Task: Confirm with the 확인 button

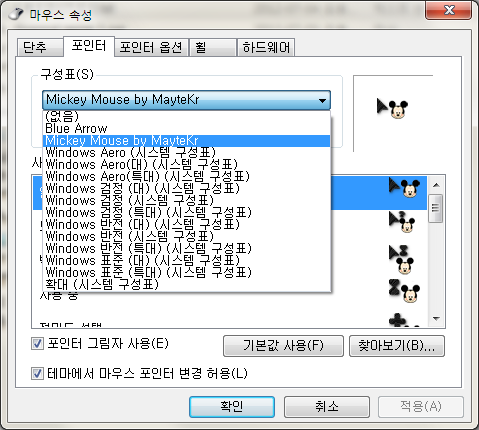Action: point(232,407)
